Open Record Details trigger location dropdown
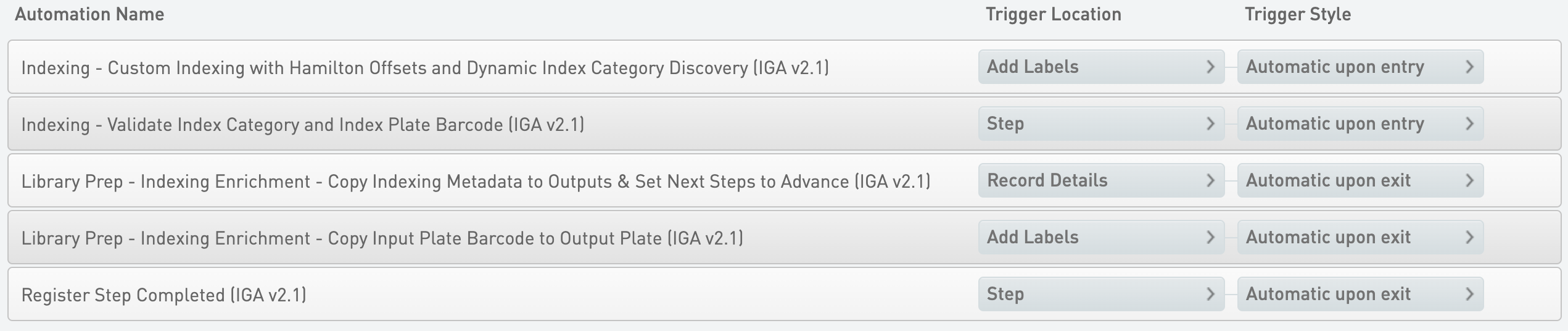 (x=1100, y=180)
